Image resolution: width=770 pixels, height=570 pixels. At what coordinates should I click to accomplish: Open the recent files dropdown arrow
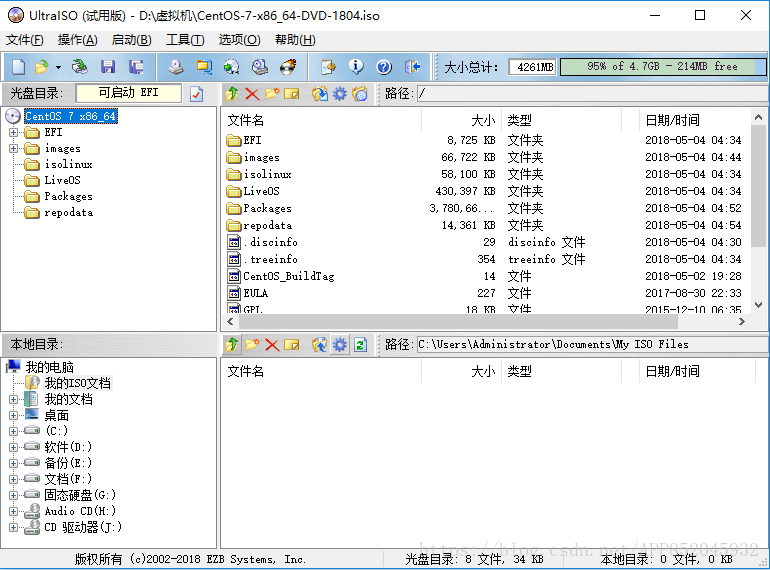pyautogui.click(x=58, y=67)
